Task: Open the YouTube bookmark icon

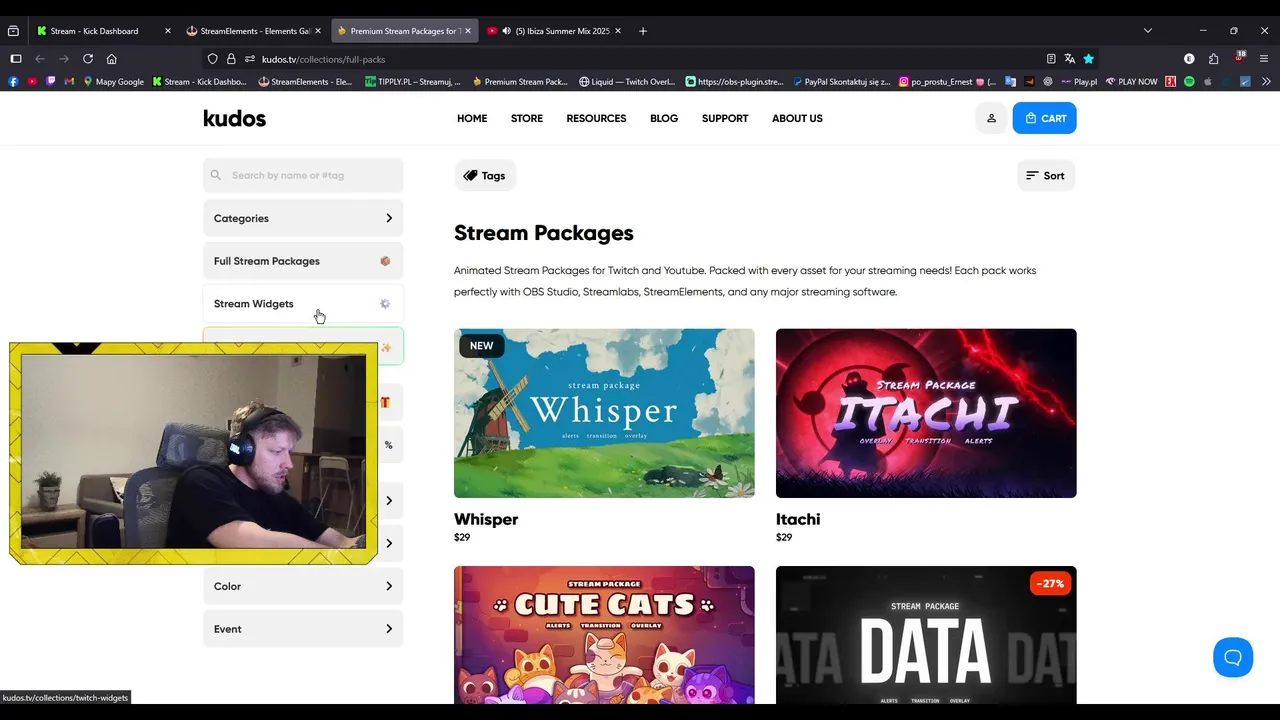Action: [x=32, y=82]
